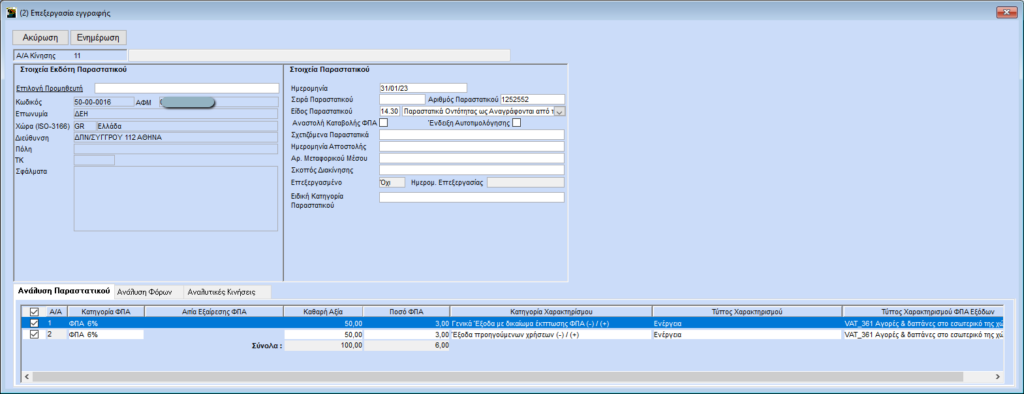Click the Έξοδα προηγούμενων χρήσεων cell
Screen dimensions: 1024x394
(x=551, y=334)
